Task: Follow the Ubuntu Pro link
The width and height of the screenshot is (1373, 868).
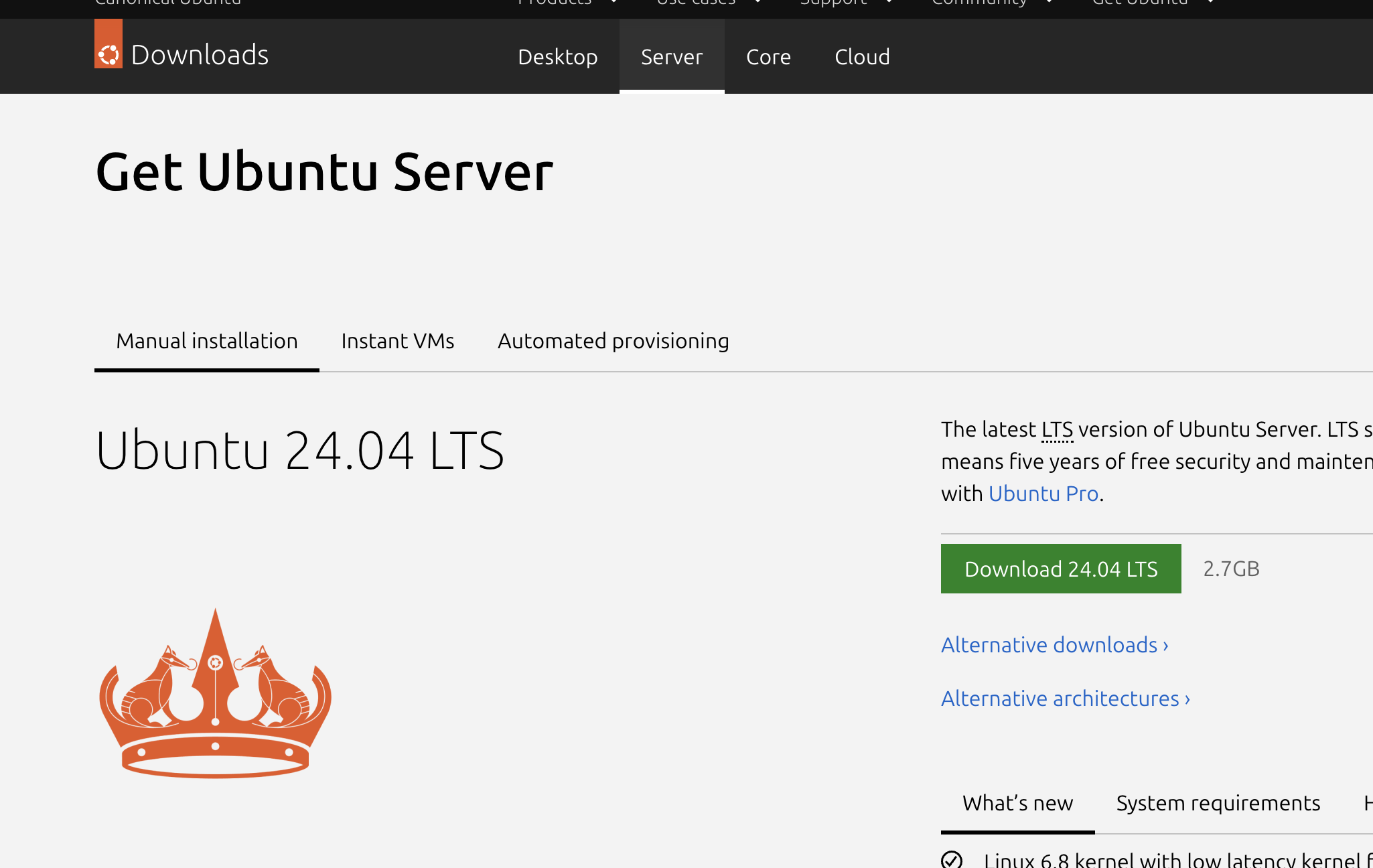Action: click(1043, 494)
